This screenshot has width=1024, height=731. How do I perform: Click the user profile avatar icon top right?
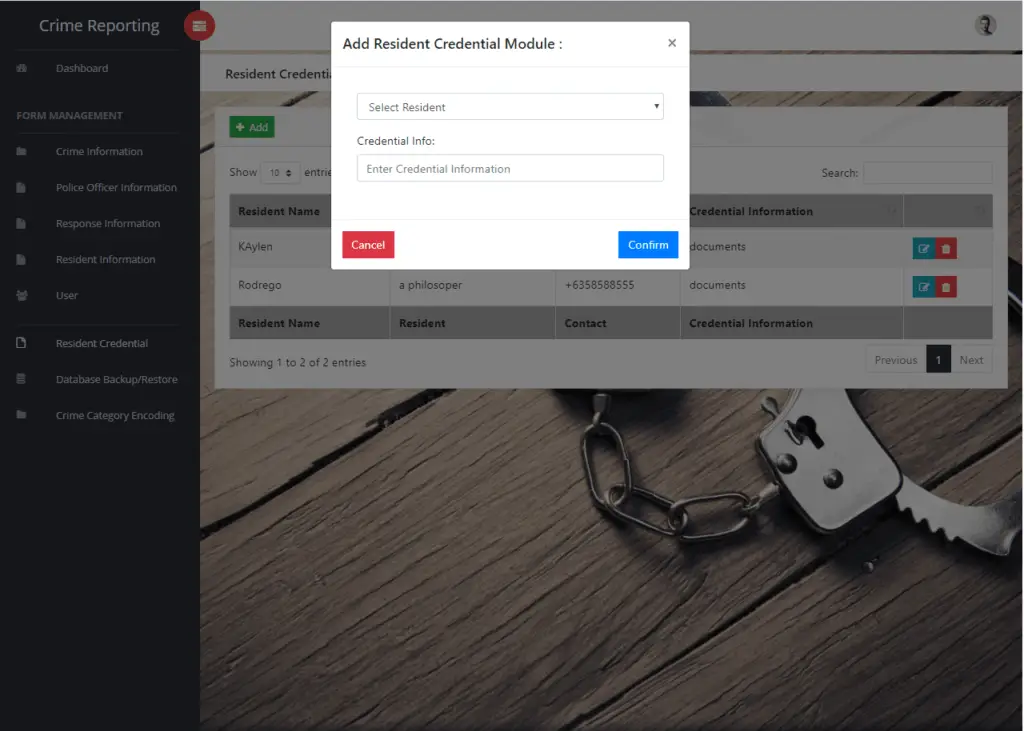click(985, 24)
